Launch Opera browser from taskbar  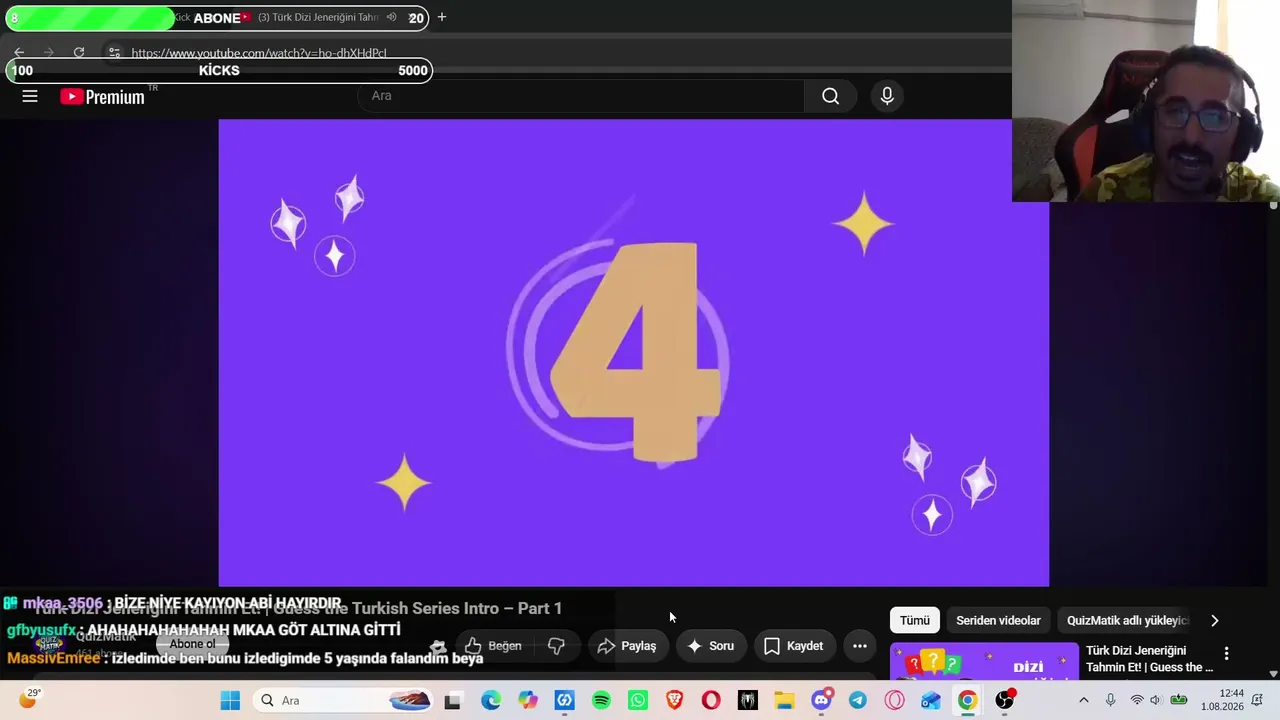click(711, 700)
